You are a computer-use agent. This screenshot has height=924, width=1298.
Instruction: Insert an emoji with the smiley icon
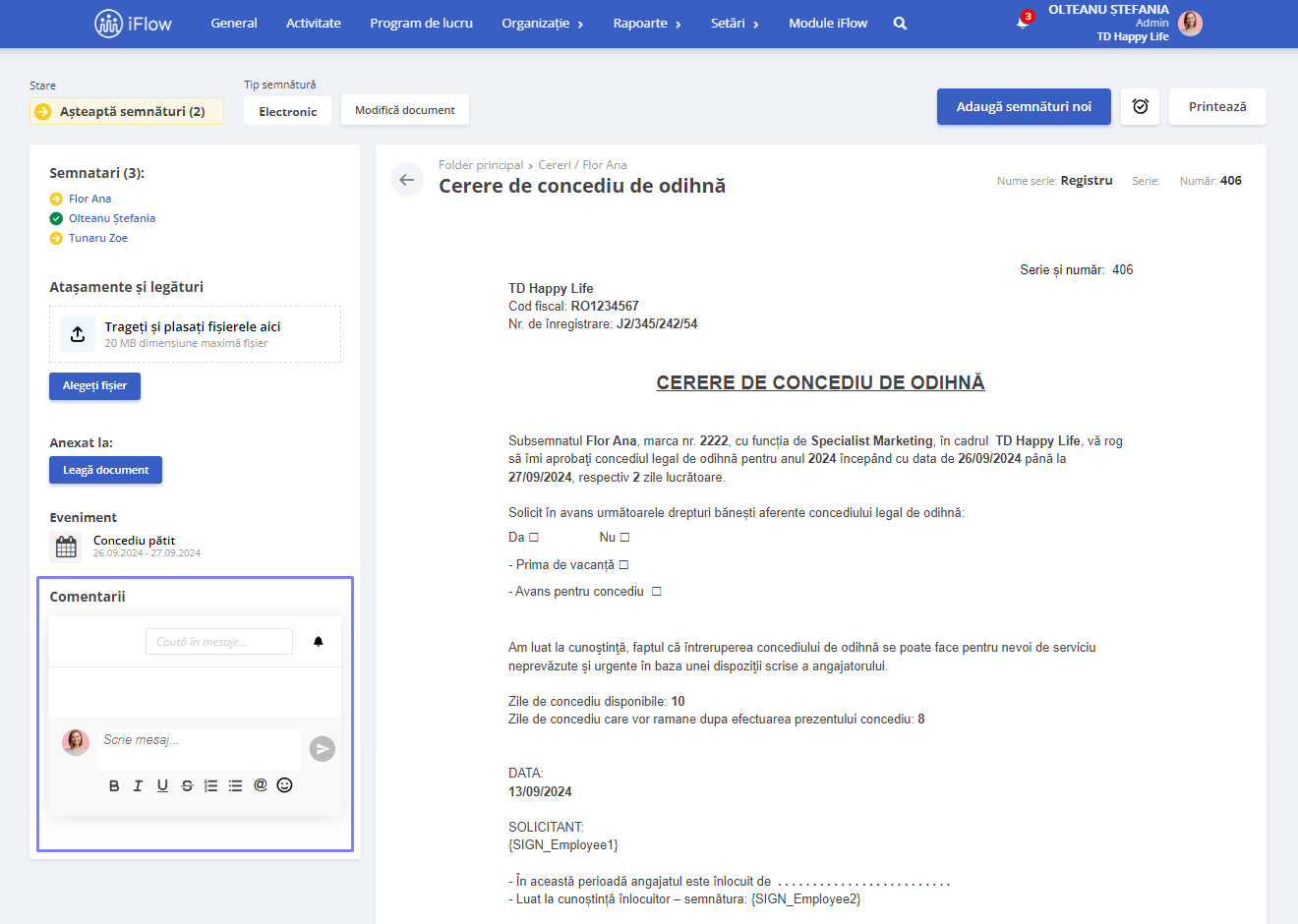pyautogui.click(x=285, y=784)
